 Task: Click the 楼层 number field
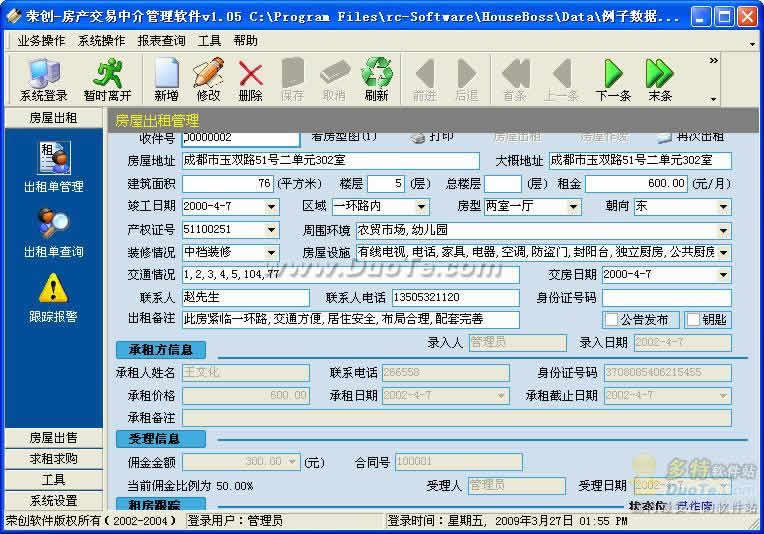pyautogui.click(x=386, y=184)
